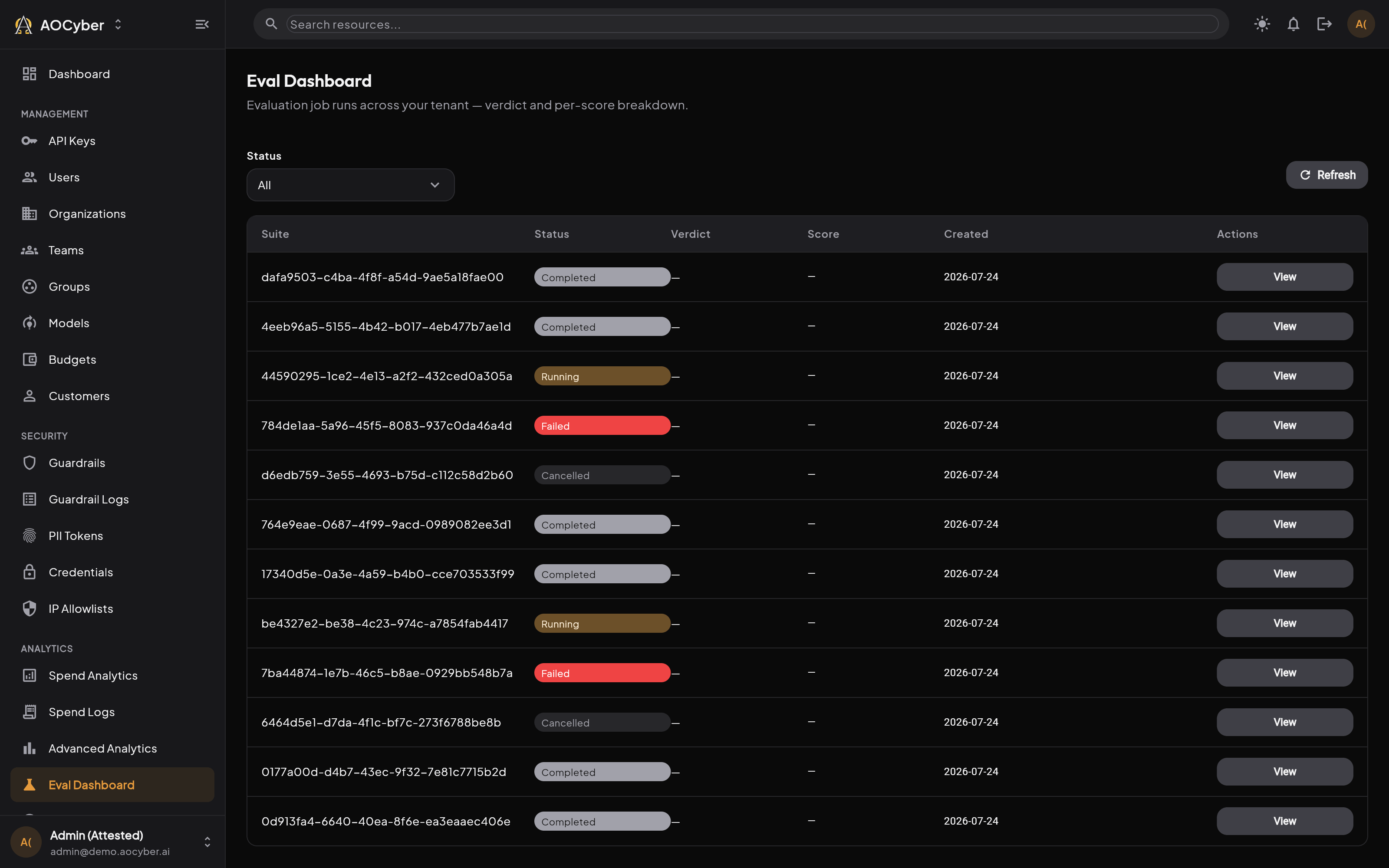Click the PII Tokens fingerprint icon
The width and height of the screenshot is (1389, 868).
point(29,536)
